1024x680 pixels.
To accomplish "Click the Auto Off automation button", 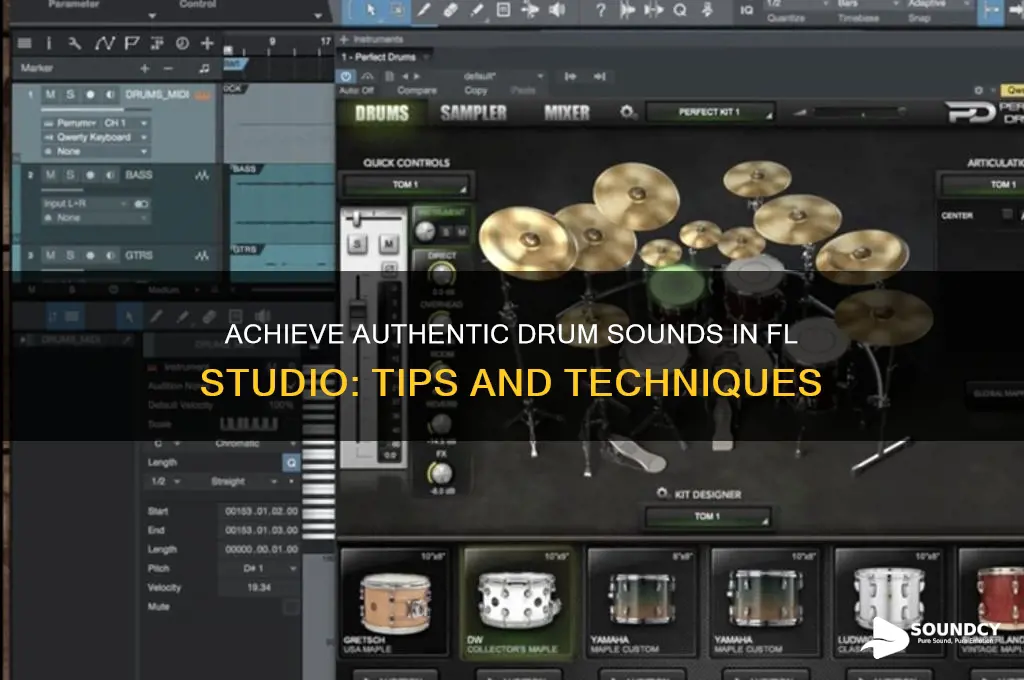I will pyautogui.click(x=357, y=91).
